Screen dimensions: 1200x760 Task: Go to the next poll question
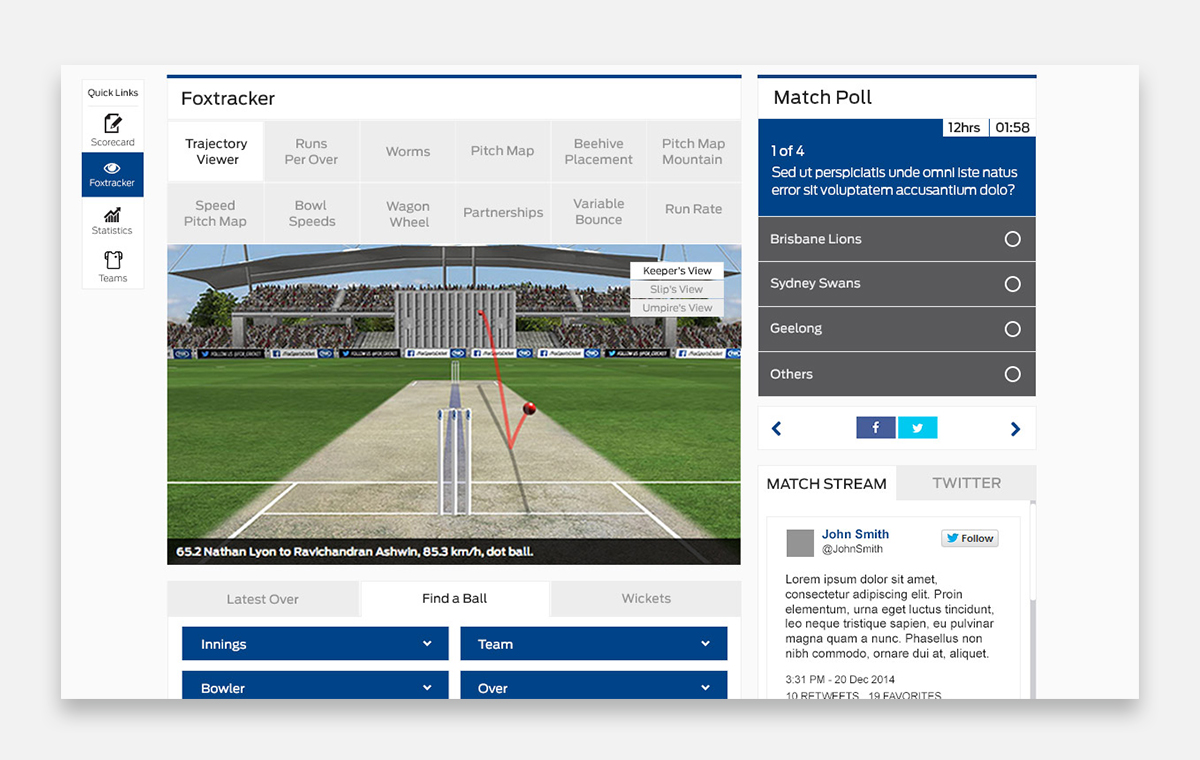1015,429
